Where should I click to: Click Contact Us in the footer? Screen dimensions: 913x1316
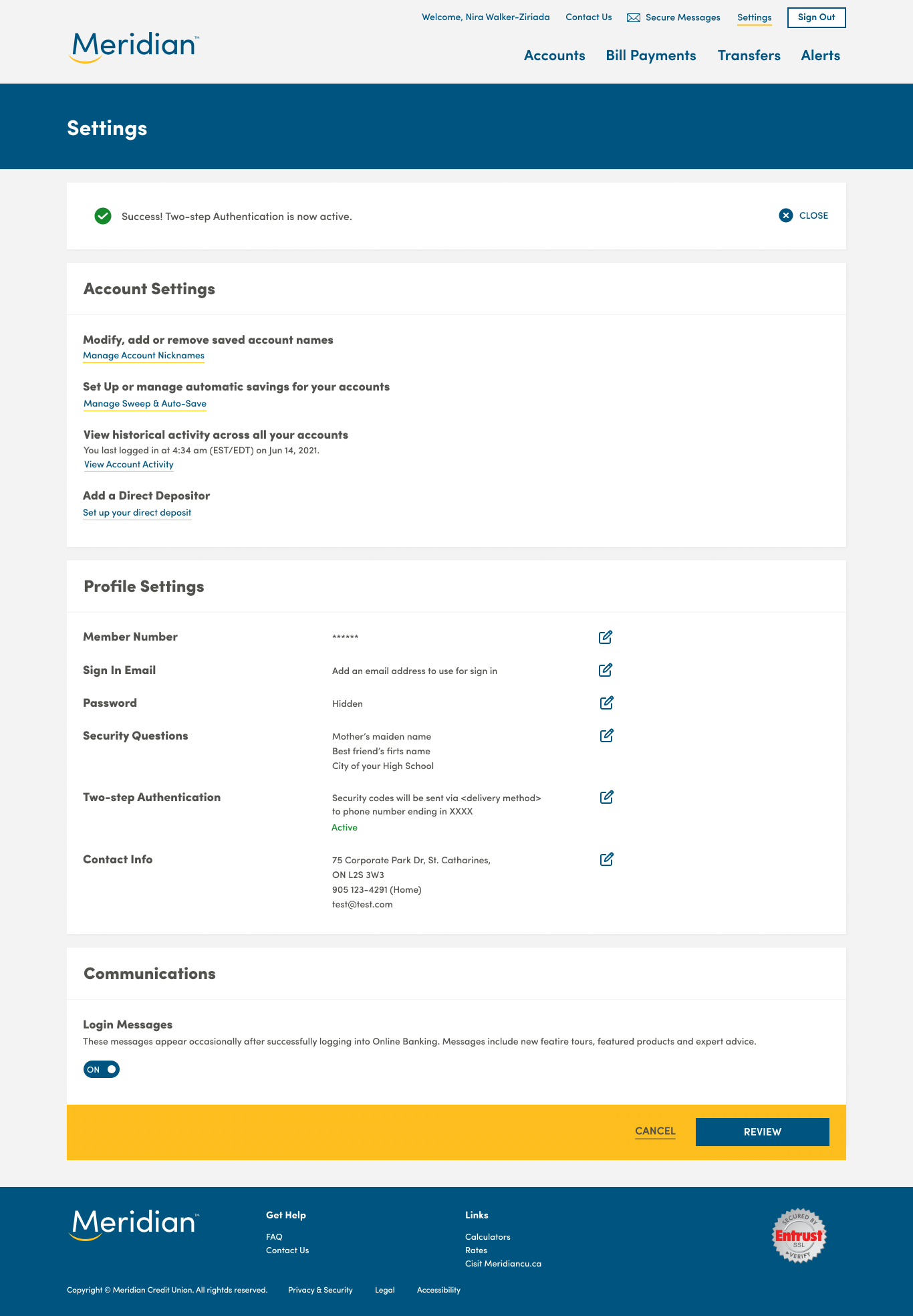click(287, 1250)
